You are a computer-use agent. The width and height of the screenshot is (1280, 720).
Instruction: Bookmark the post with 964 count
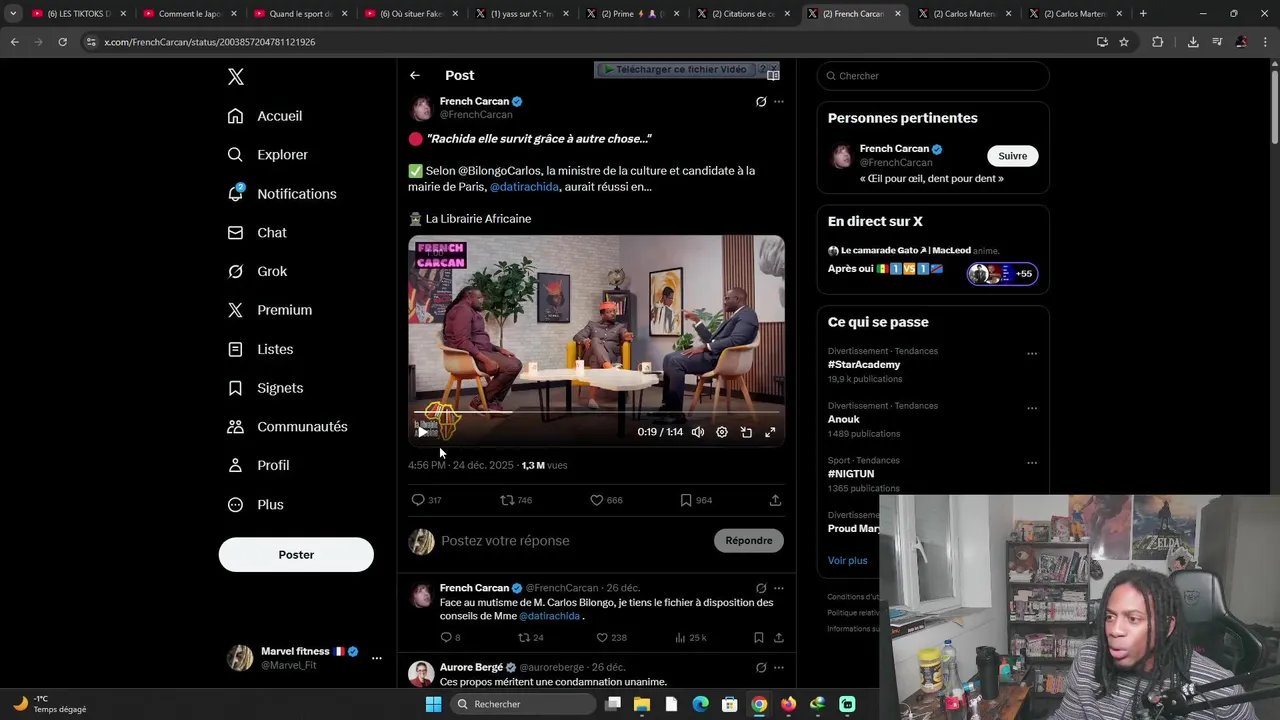click(x=696, y=500)
